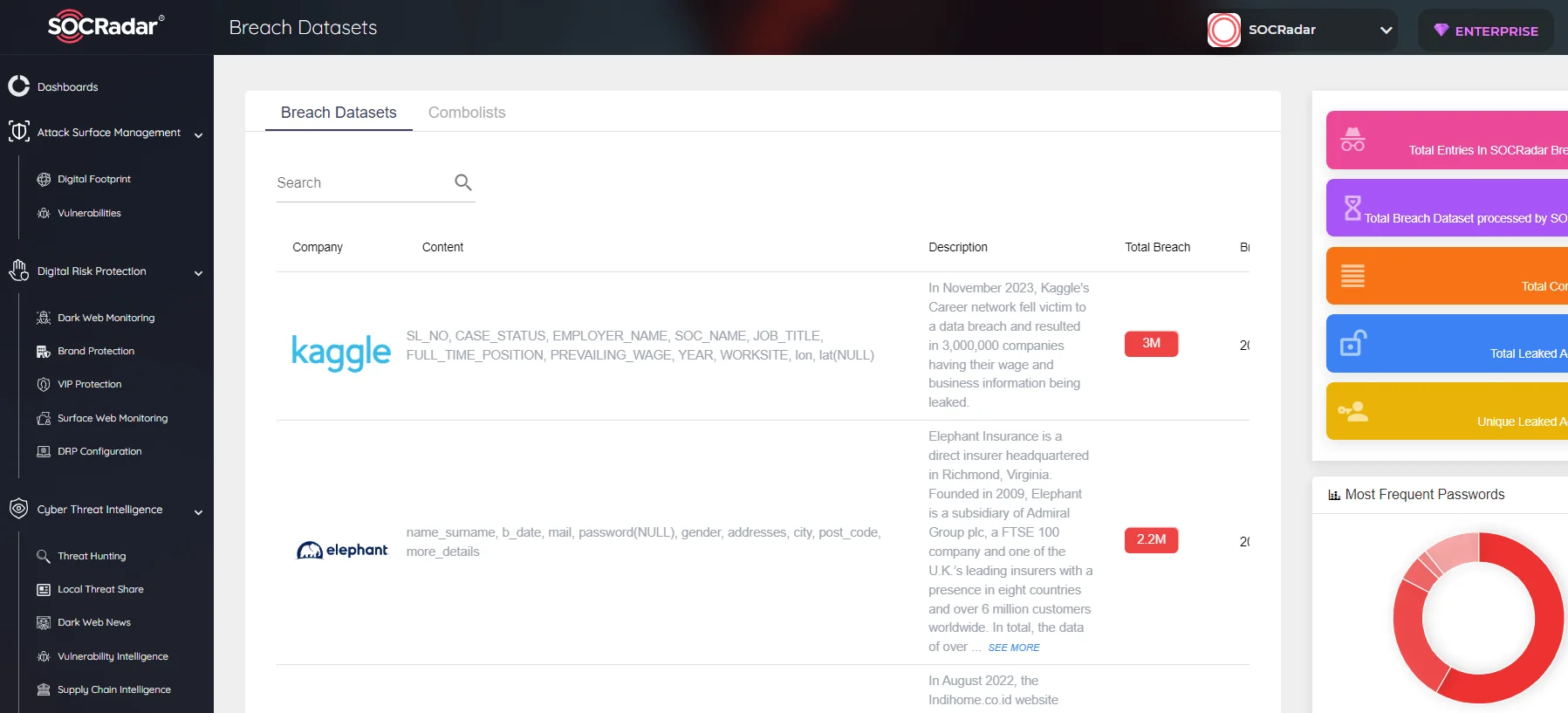The image size is (1568, 713).
Task: Open Local Threat Share menu item
Action: (x=100, y=589)
